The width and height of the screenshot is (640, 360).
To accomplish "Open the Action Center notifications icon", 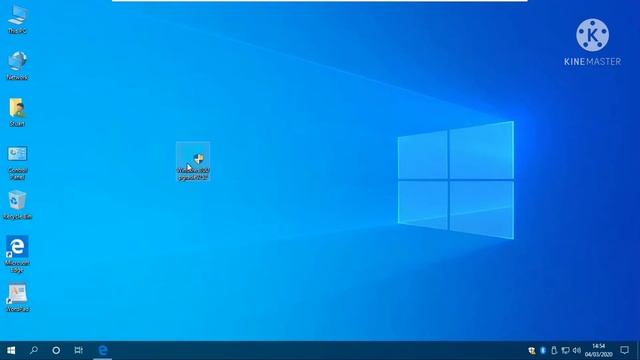I will 624,350.
